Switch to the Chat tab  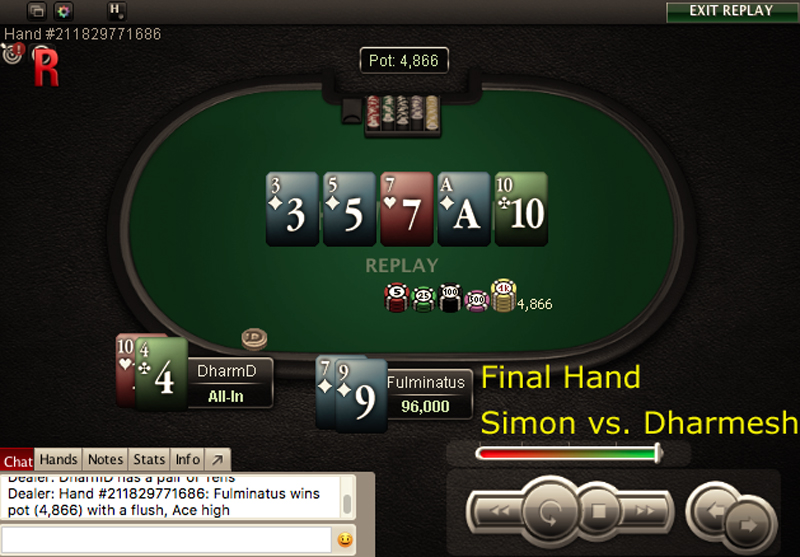click(x=18, y=461)
